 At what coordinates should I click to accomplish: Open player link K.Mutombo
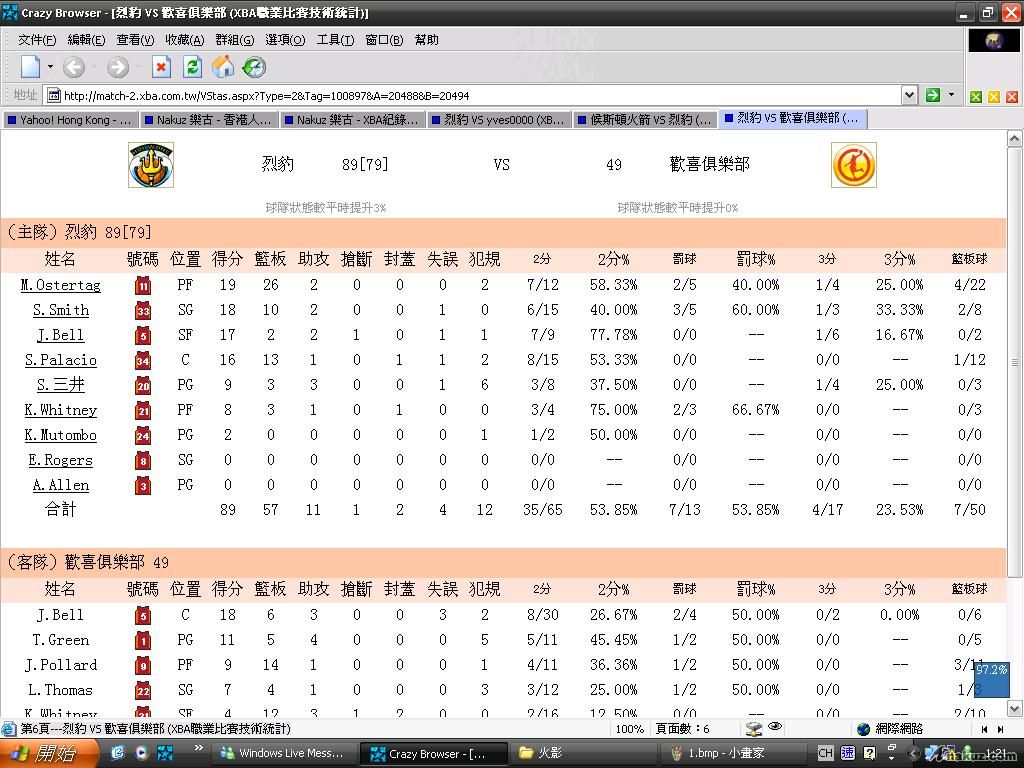[61, 435]
